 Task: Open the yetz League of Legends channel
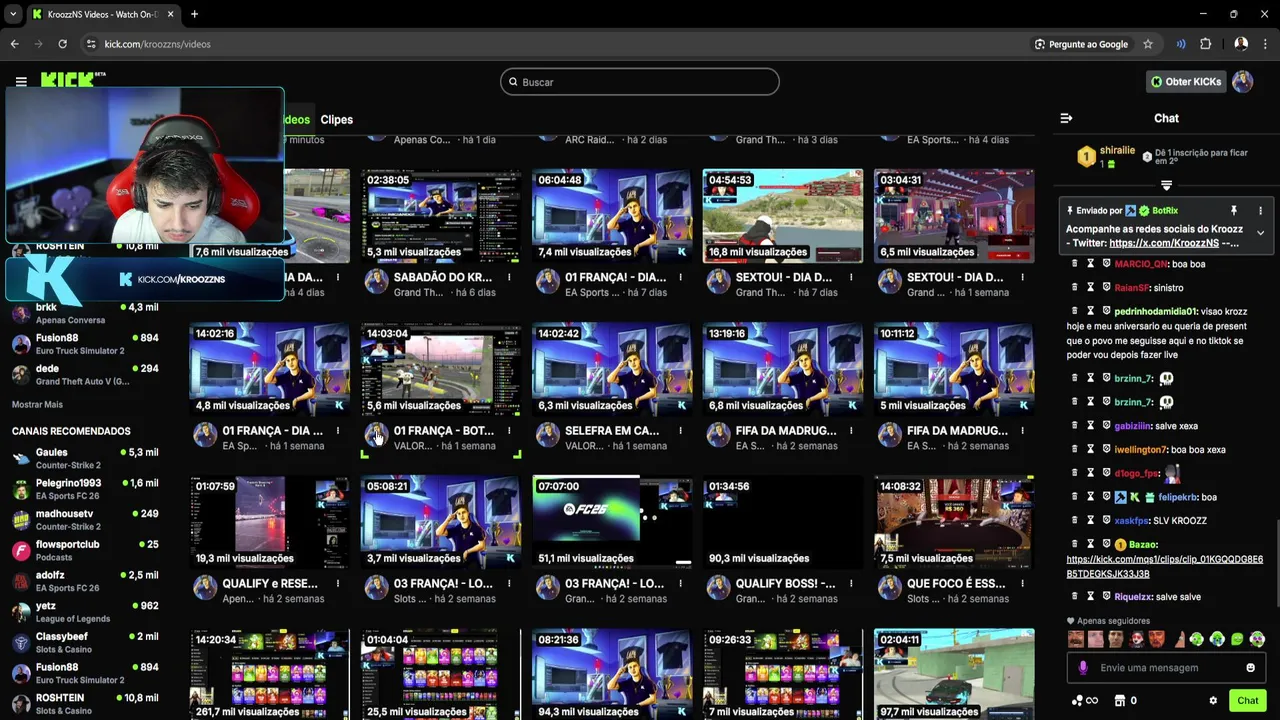85,612
